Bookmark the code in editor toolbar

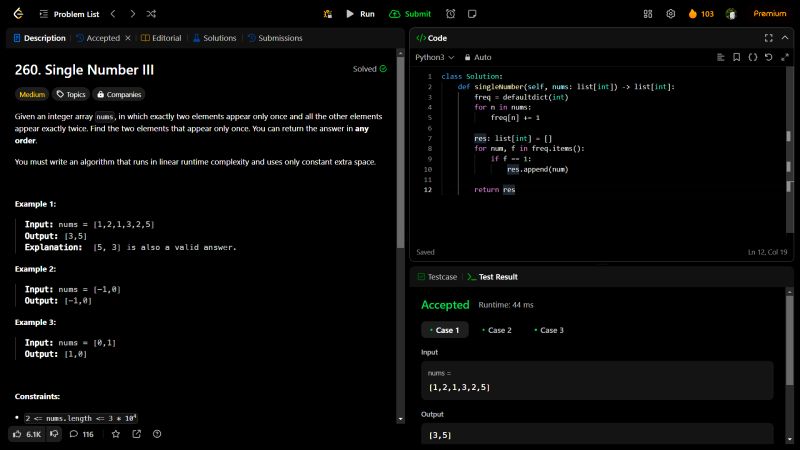pyautogui.click(x=737, y=57)
